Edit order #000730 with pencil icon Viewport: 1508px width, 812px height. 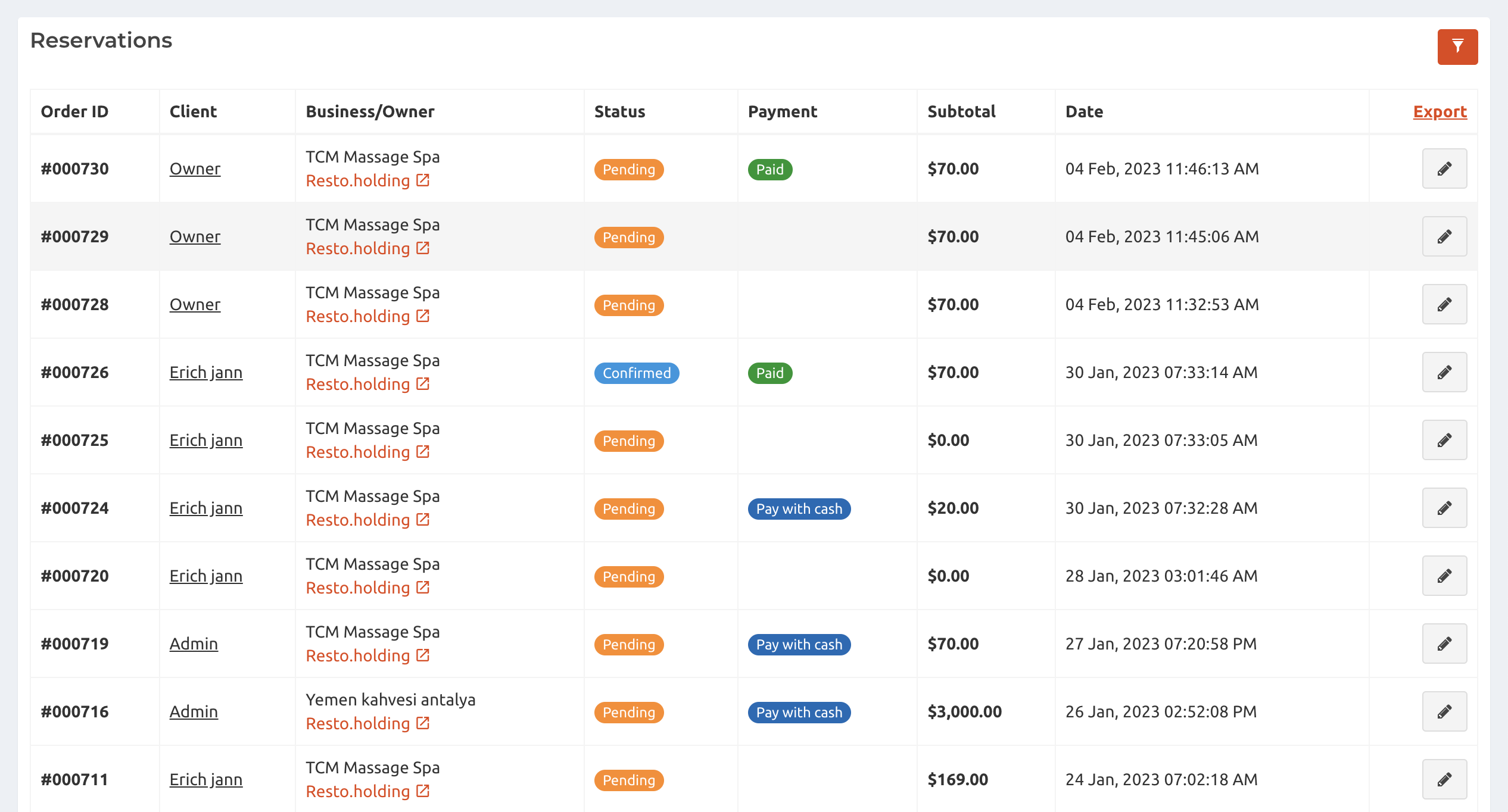[x=1444, y=169]
